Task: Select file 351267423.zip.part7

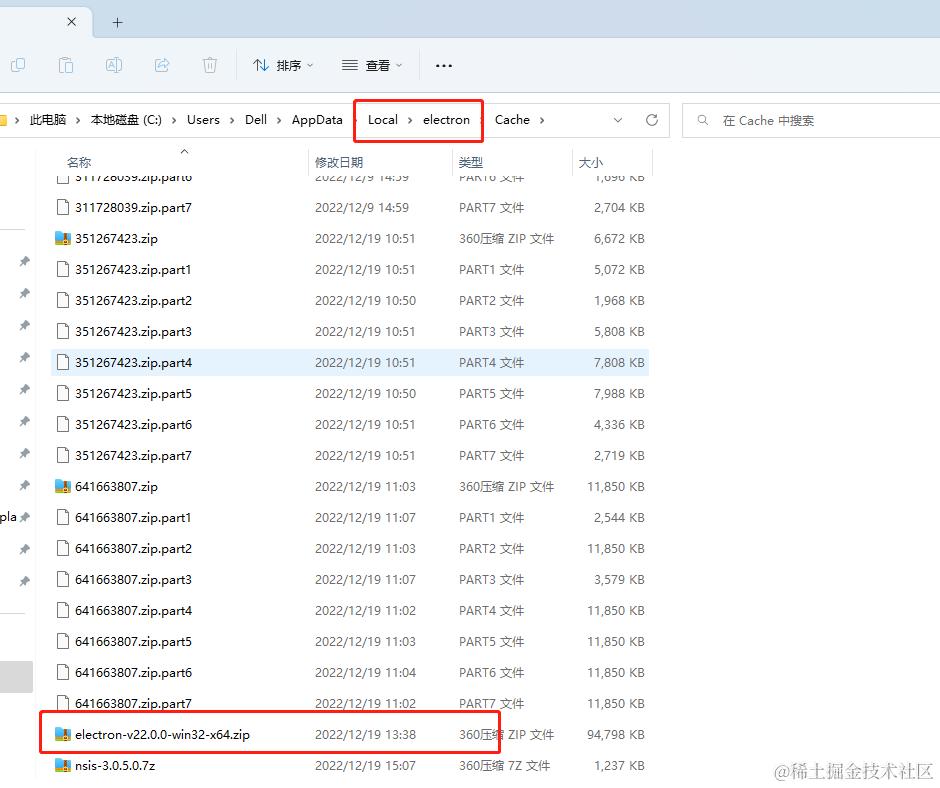Action: click(350, 455)
